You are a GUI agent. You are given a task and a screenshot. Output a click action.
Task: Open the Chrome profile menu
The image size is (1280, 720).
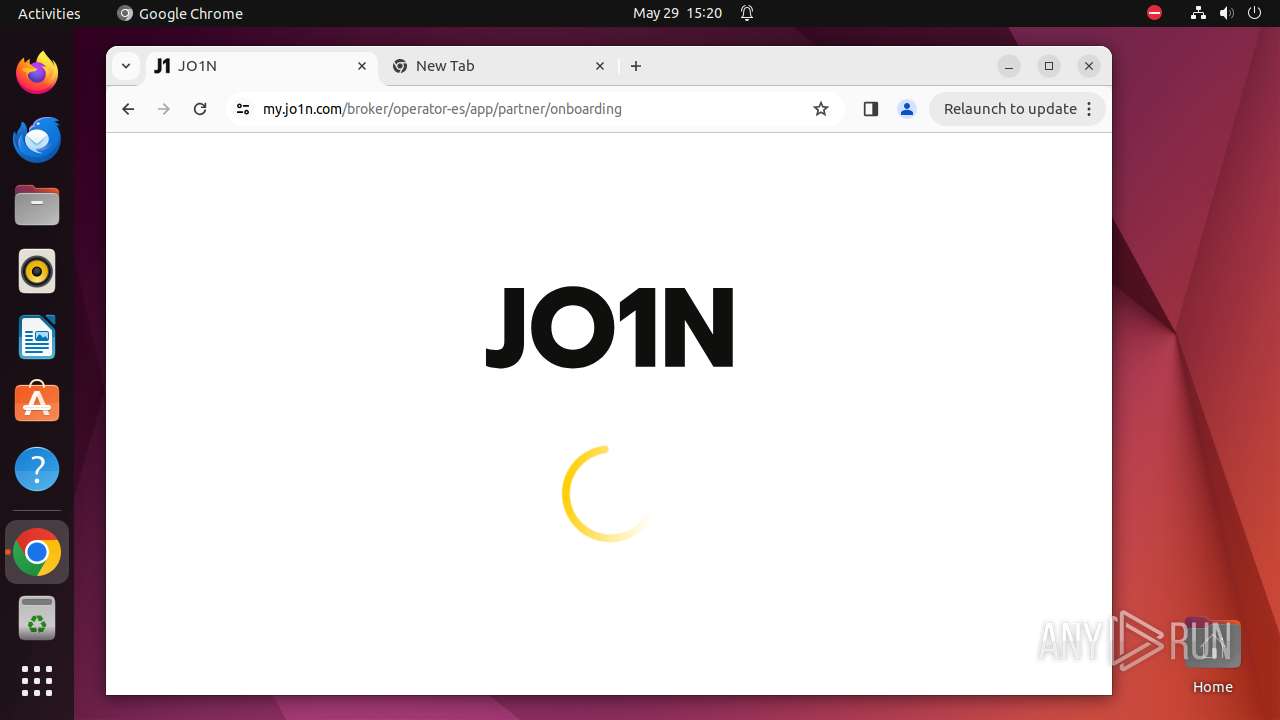[x=907, y=109]
